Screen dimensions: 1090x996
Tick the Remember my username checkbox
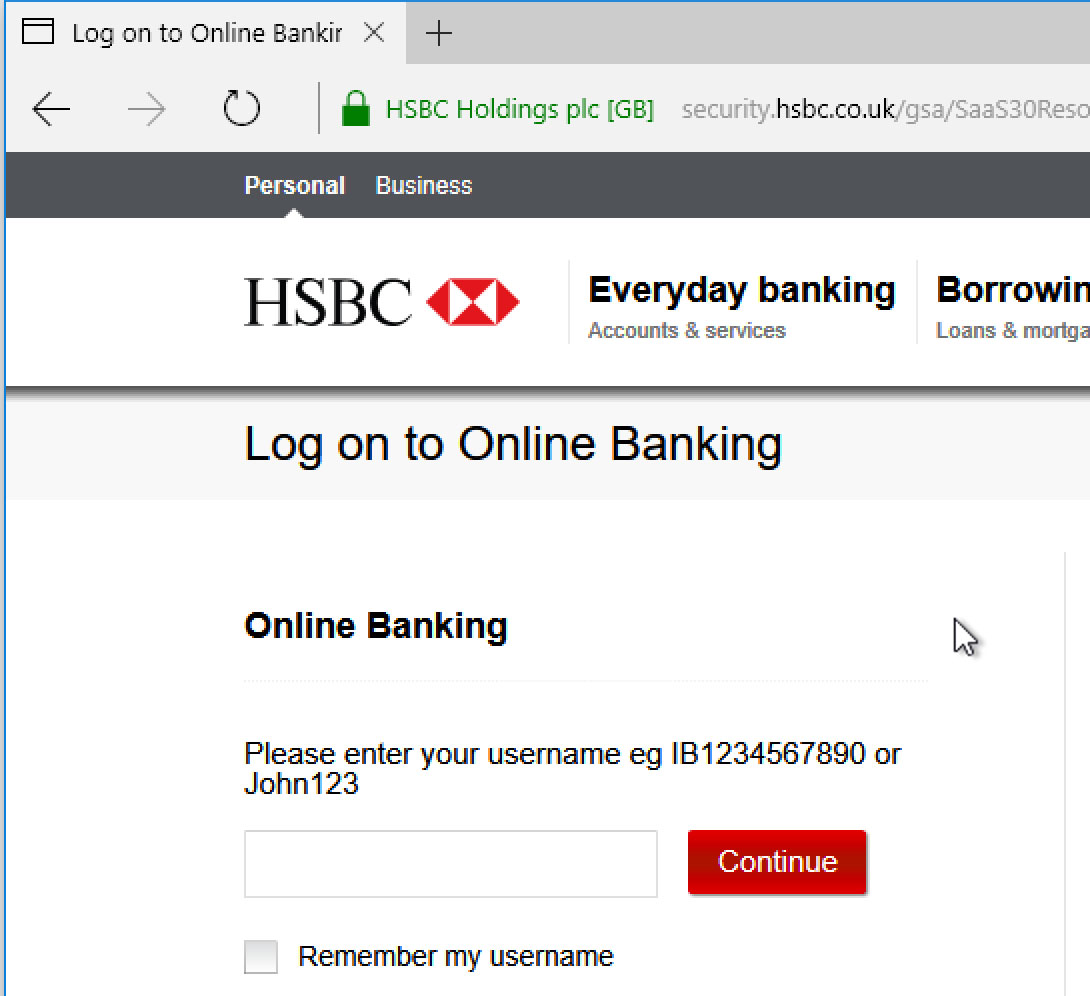click(261, 956)
